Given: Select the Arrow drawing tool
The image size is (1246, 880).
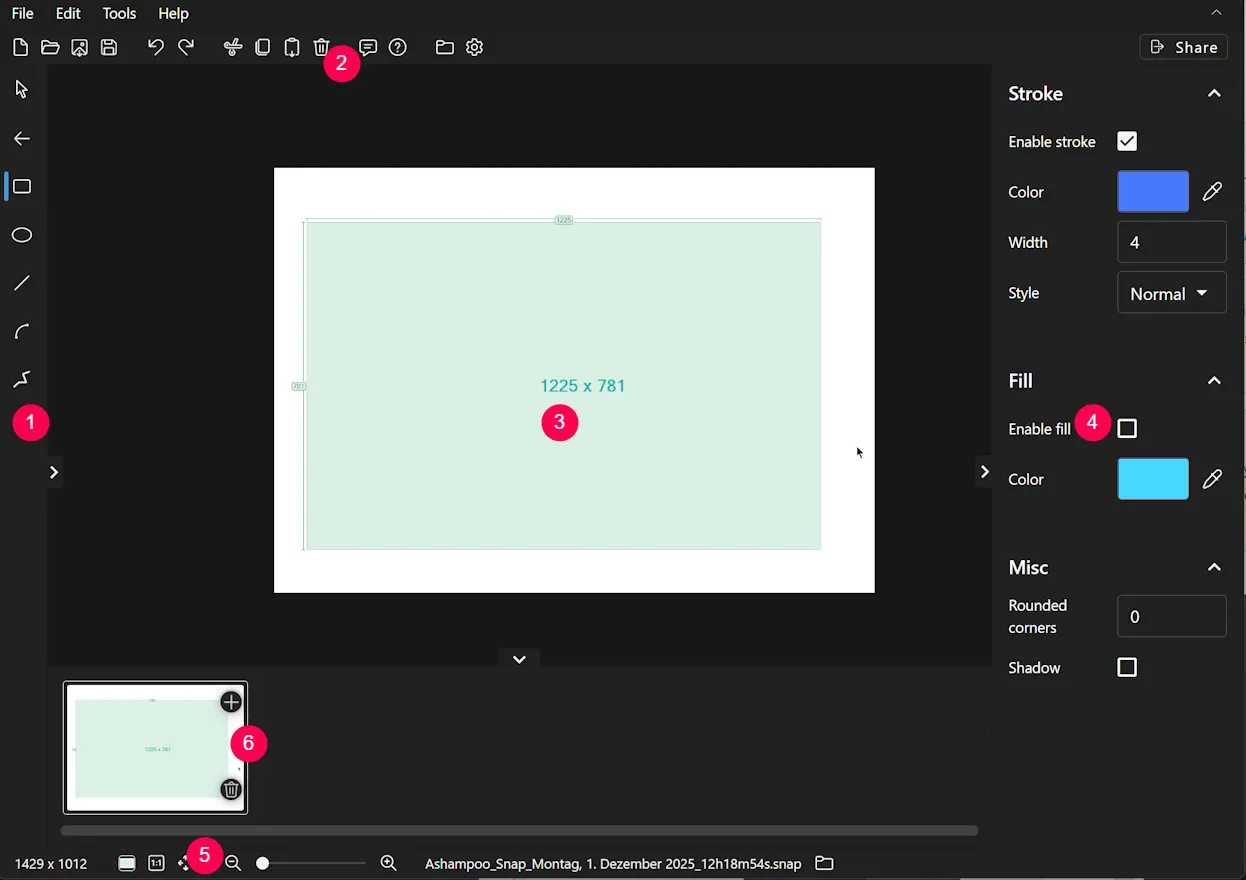Looking at the screenshot, I should 22,139.
